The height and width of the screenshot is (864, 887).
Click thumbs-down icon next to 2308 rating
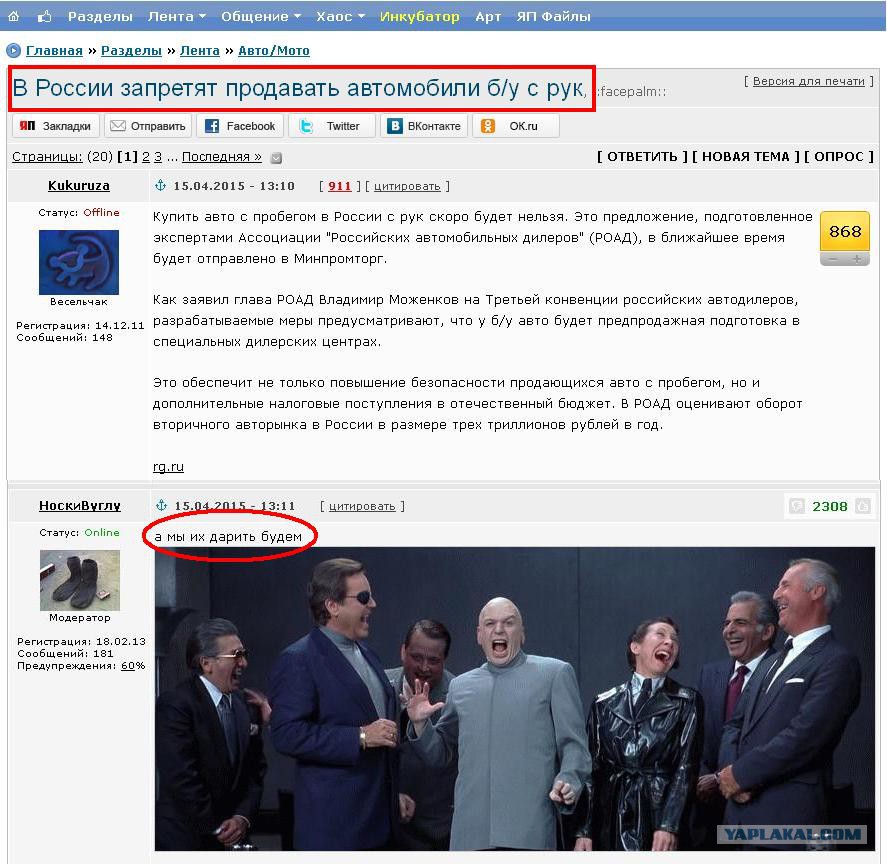pos(796,505)
